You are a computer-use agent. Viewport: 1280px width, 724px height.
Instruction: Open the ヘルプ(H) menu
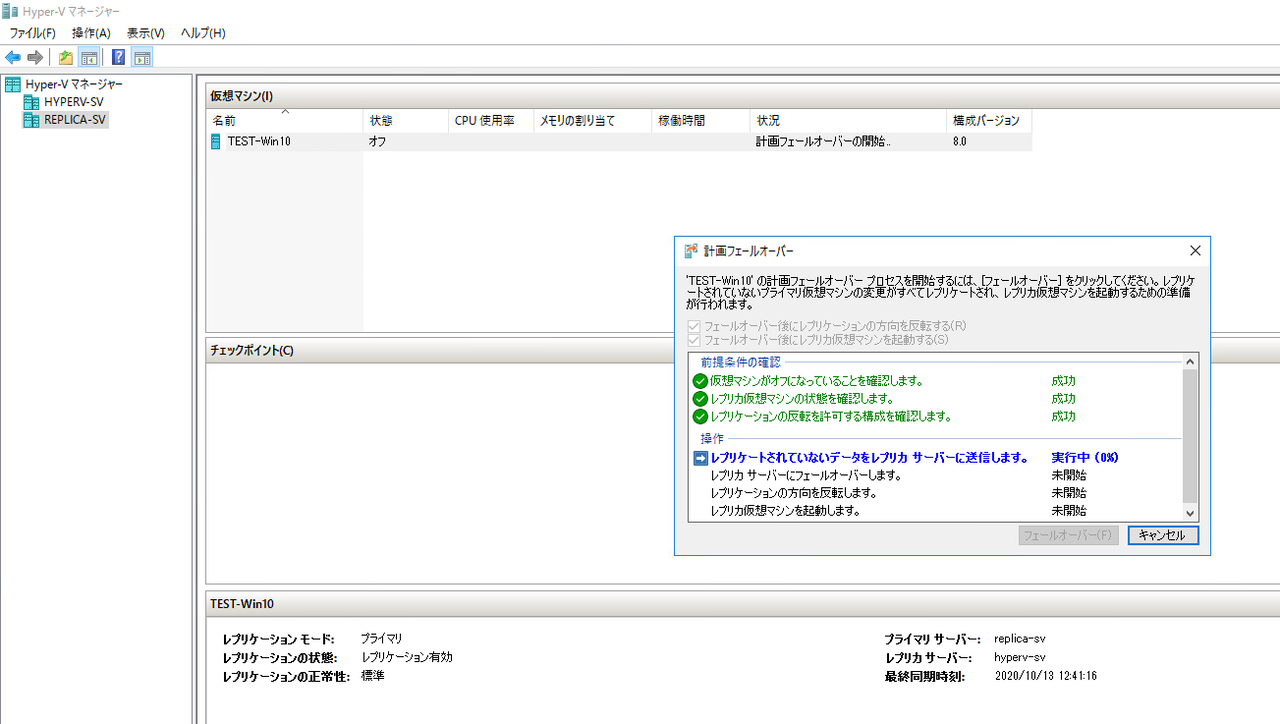[203, 33]
